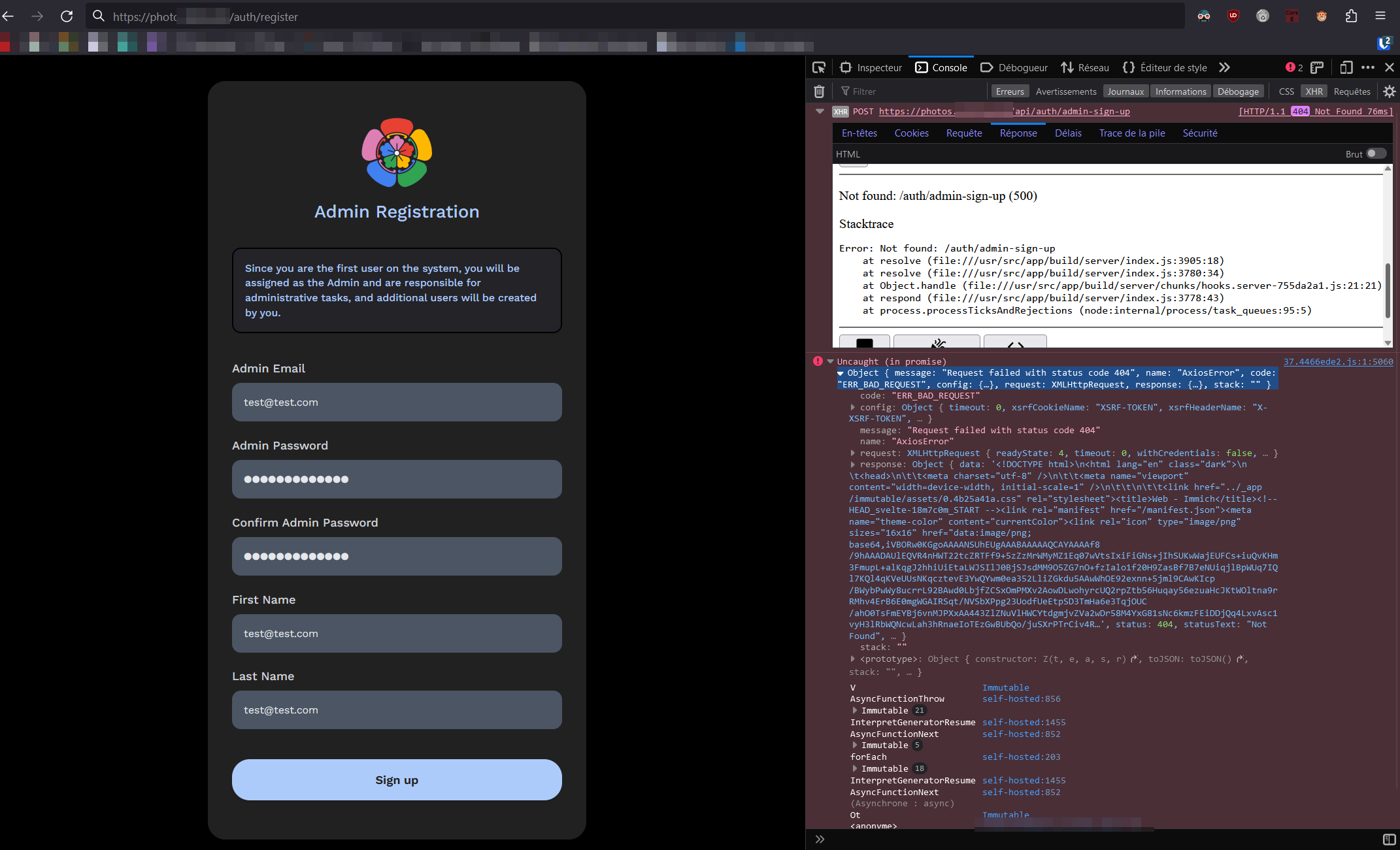Reload the page with refresh icon
Image resolution: width=1400 pixels, height=850 pixels.
tap(67, 16)
